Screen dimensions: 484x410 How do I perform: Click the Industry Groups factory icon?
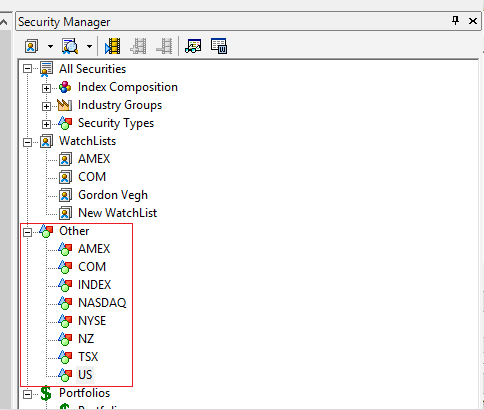click(x=64, y=105)
